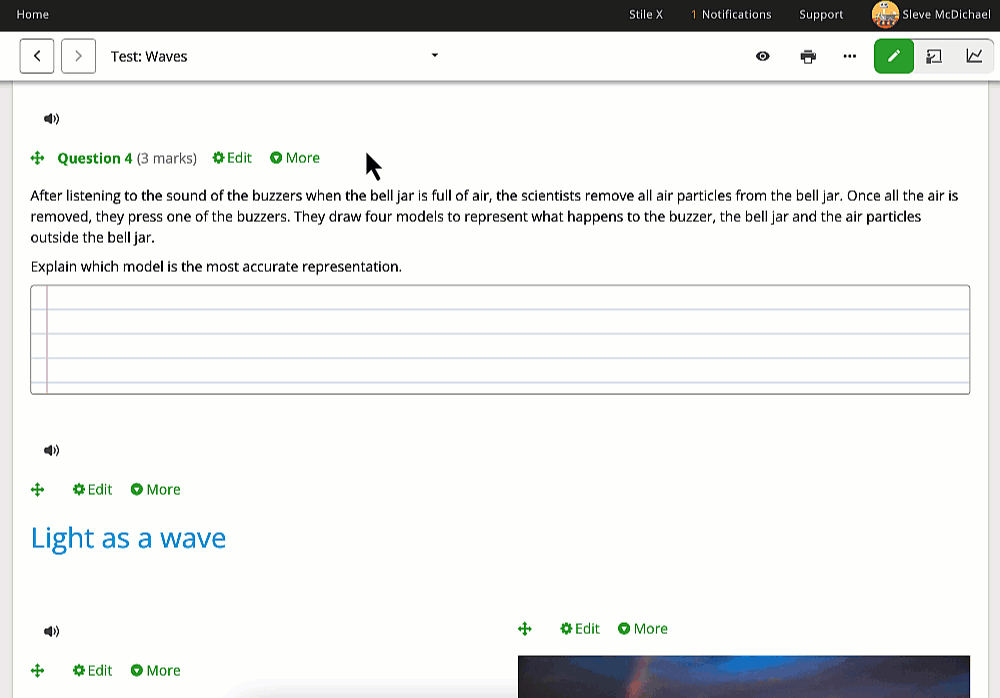Go to previous page with left arrow

[37, 57]
